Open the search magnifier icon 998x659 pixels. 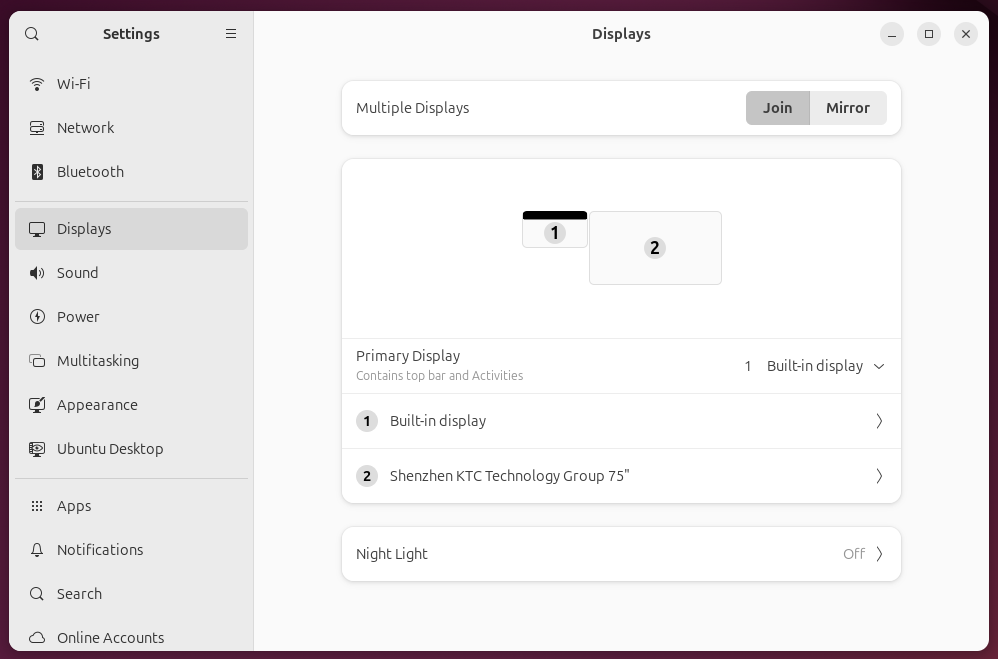click(31, 33)
